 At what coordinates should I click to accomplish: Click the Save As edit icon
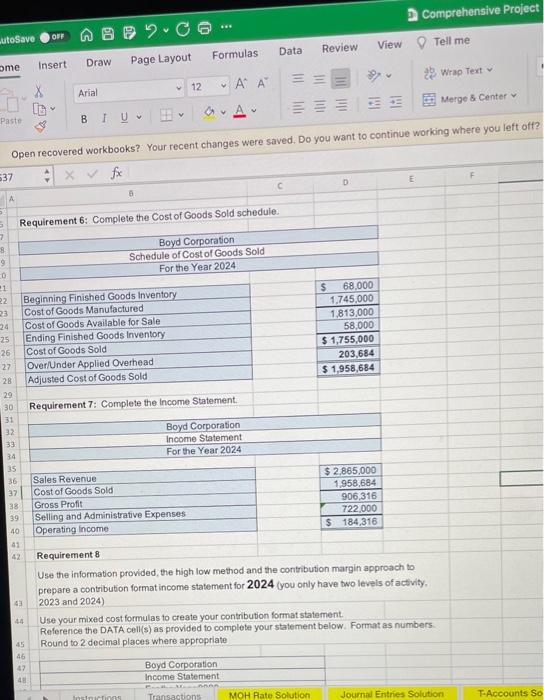[129, 33]
